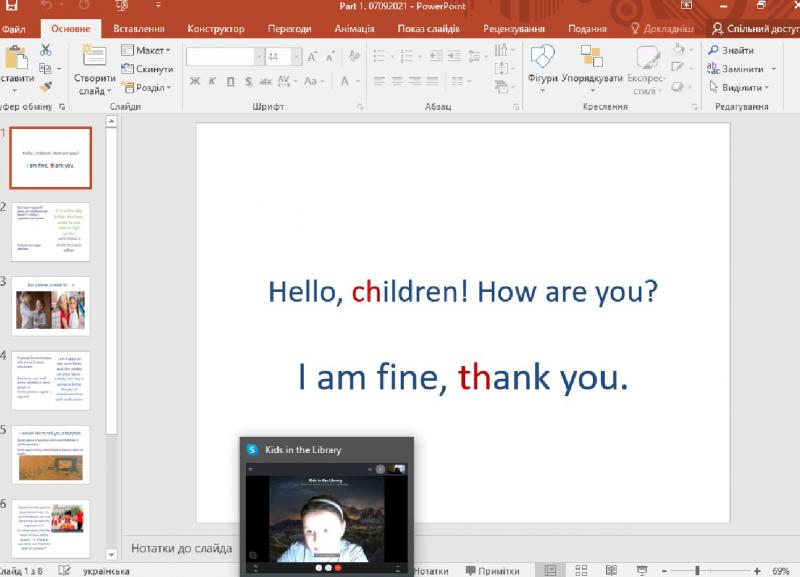The height and width of the screenshot is (577, 800).
Task: Align text right in paragraph group
Action: (x=415, y=81)
